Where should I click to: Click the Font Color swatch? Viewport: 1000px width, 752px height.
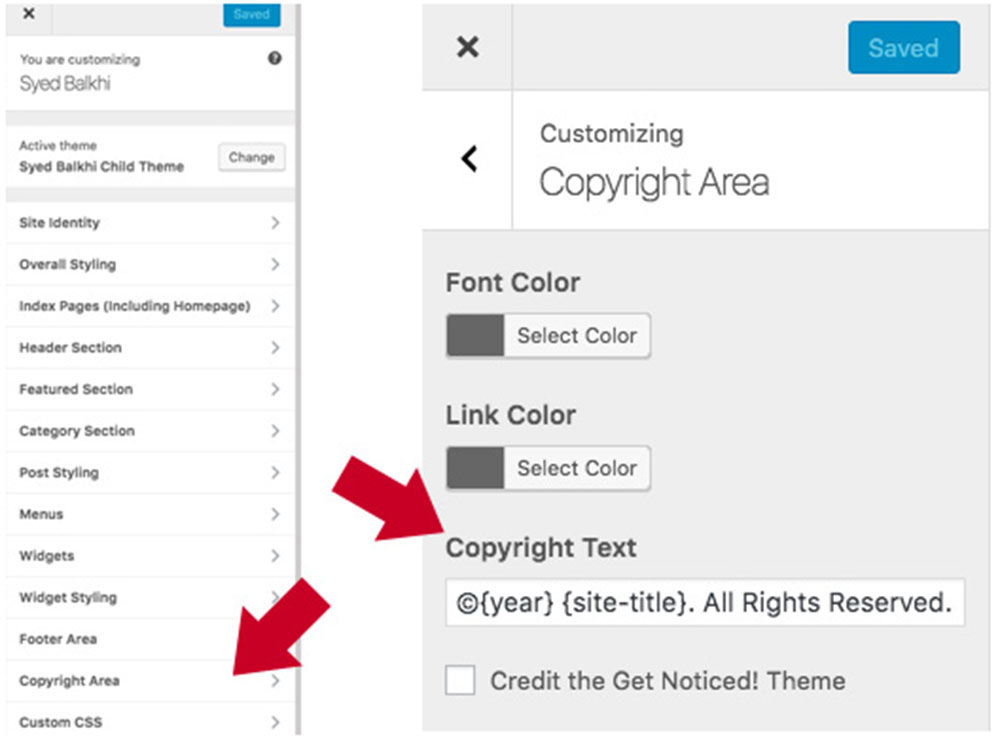click(x=476, y=336)
